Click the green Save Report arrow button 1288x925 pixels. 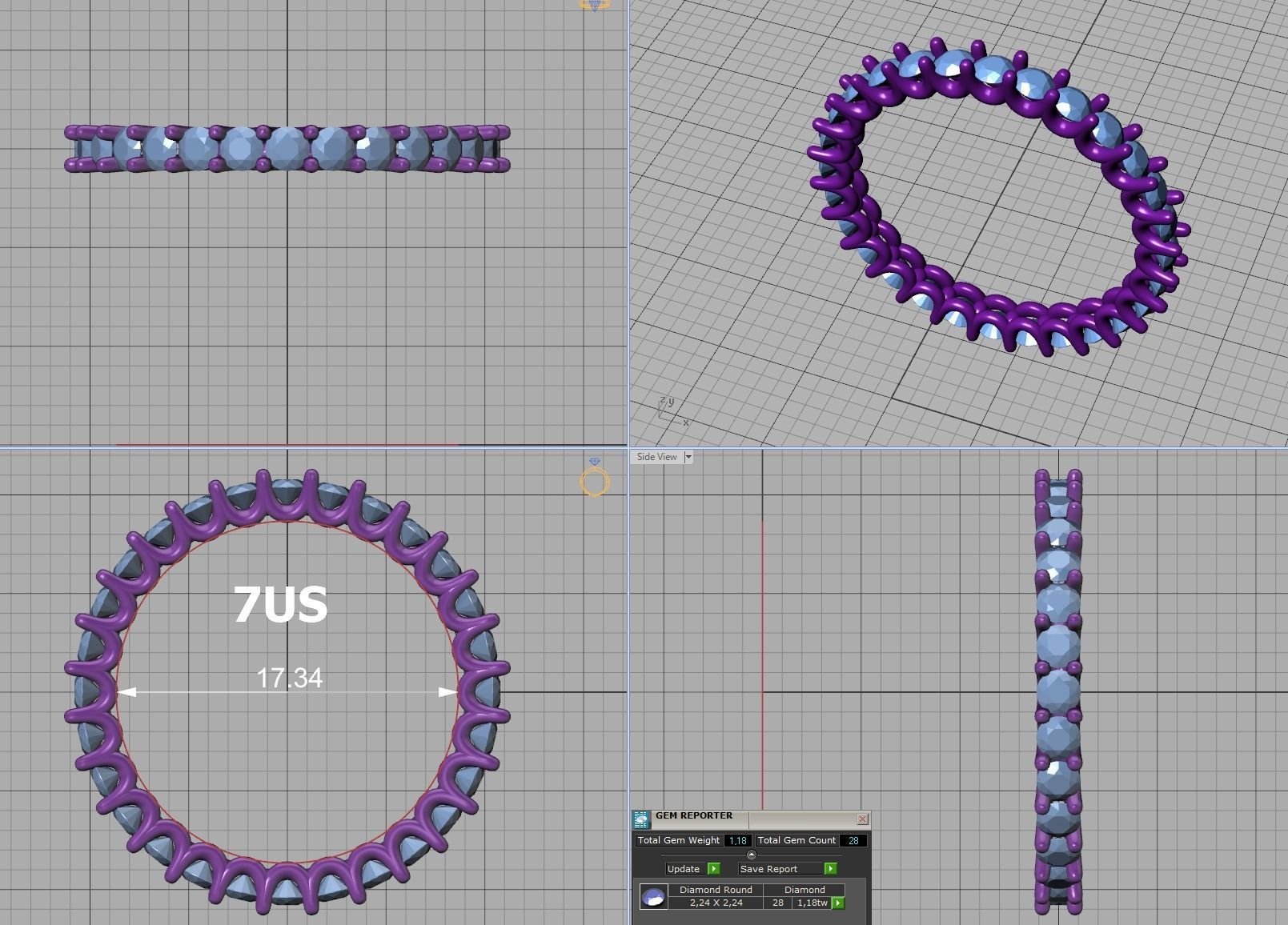click(x=830, y=869)
